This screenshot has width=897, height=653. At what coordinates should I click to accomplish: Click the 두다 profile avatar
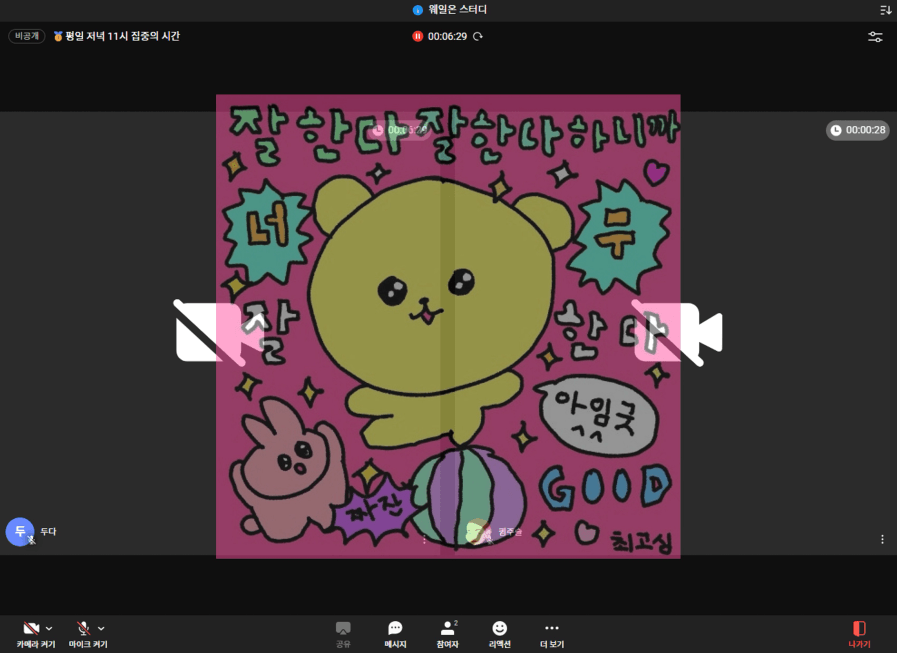click(19, 532)
